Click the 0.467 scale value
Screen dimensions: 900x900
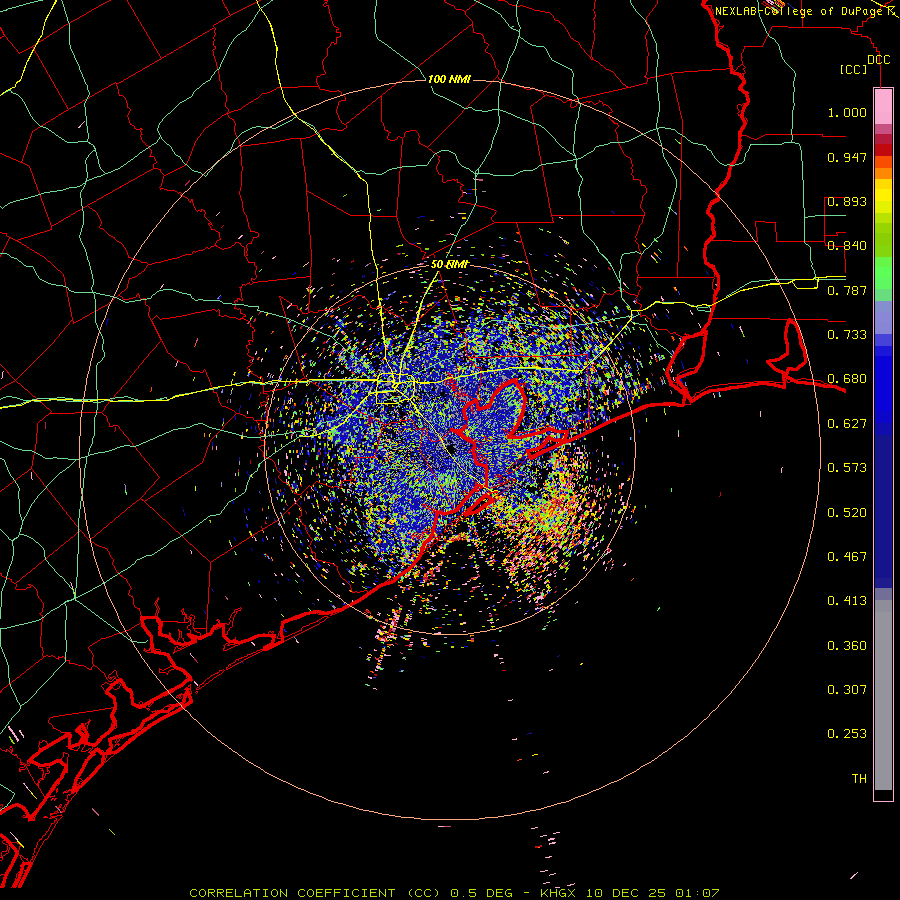pyautogui.click(x=847, y=557)
